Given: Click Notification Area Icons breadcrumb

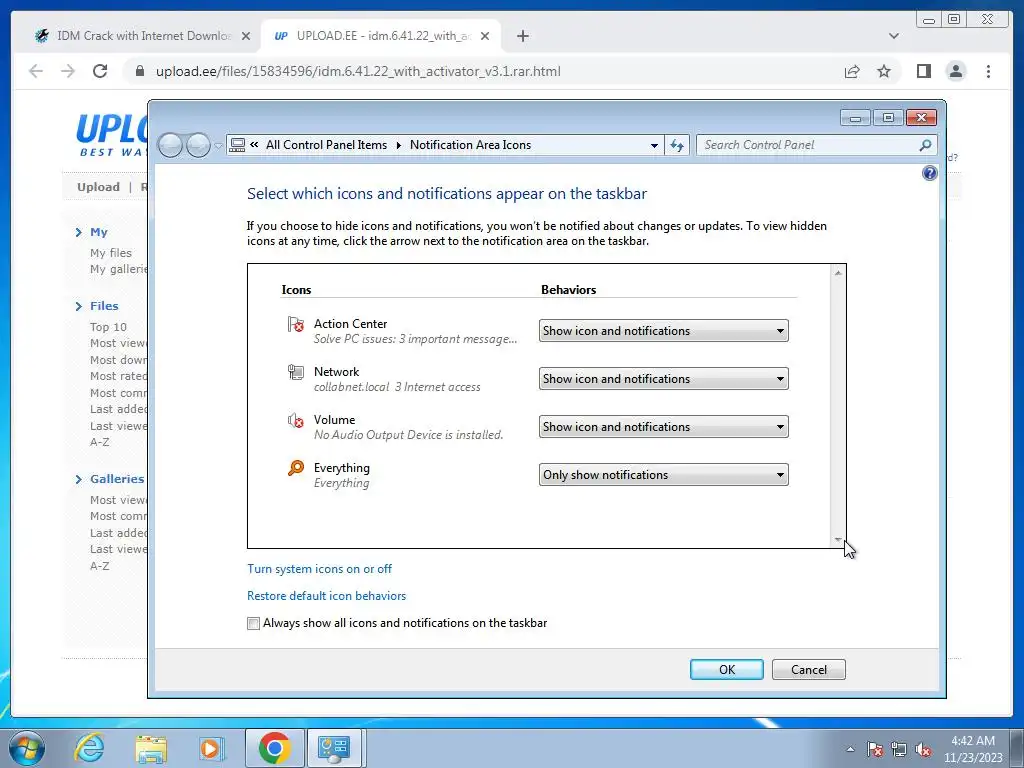Looking at the screenshot, I should [470, 145].
